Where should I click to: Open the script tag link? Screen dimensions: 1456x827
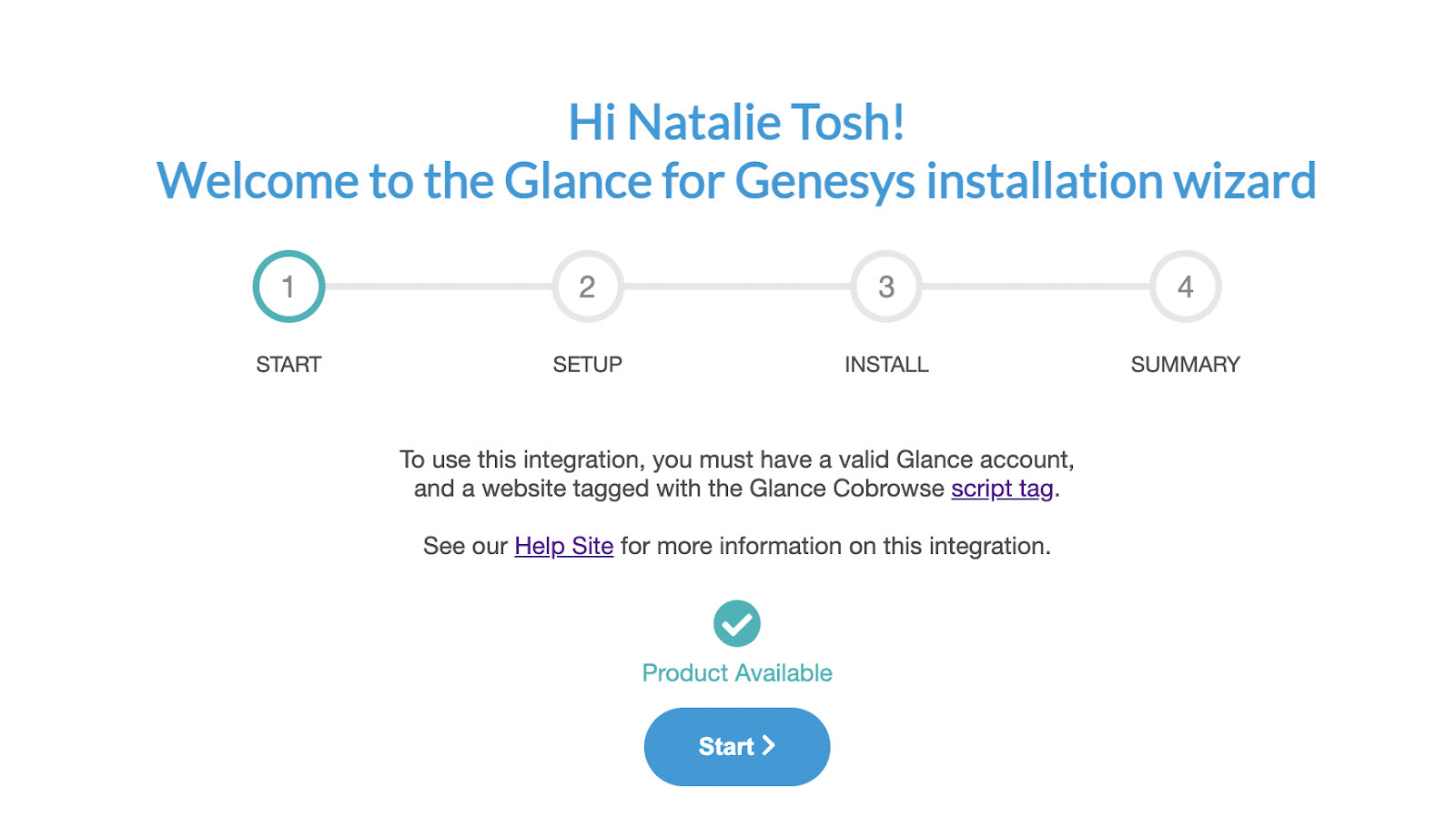click(x=1002, y=489)
